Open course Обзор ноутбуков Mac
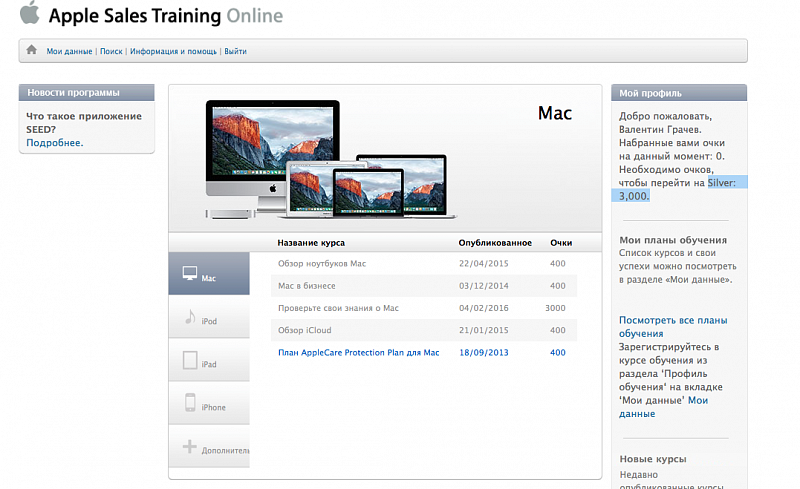This screenshot has width=800, height=489. [x=322, y=263]
